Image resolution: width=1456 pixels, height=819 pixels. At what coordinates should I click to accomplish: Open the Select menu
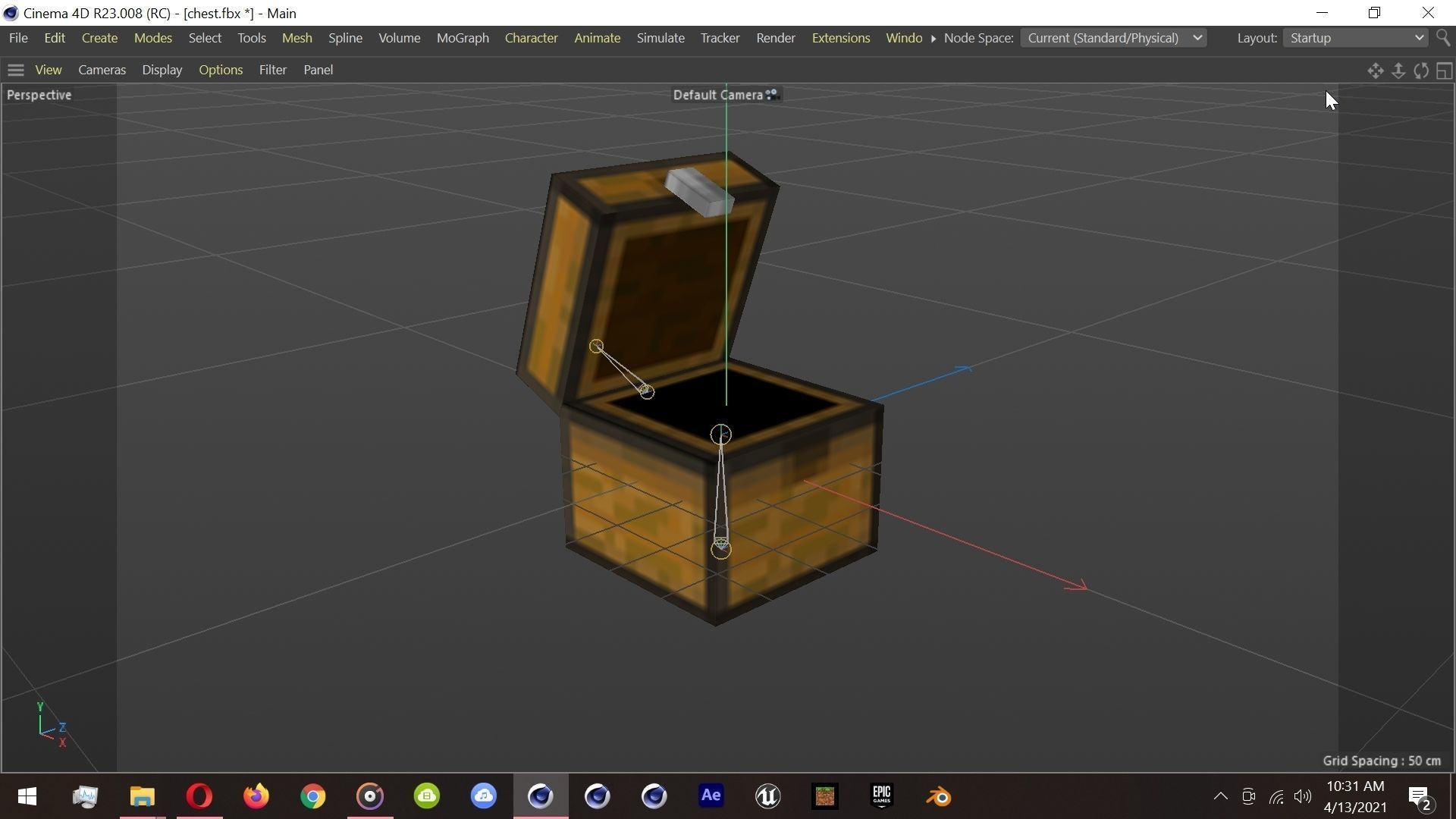click(205, 38)
